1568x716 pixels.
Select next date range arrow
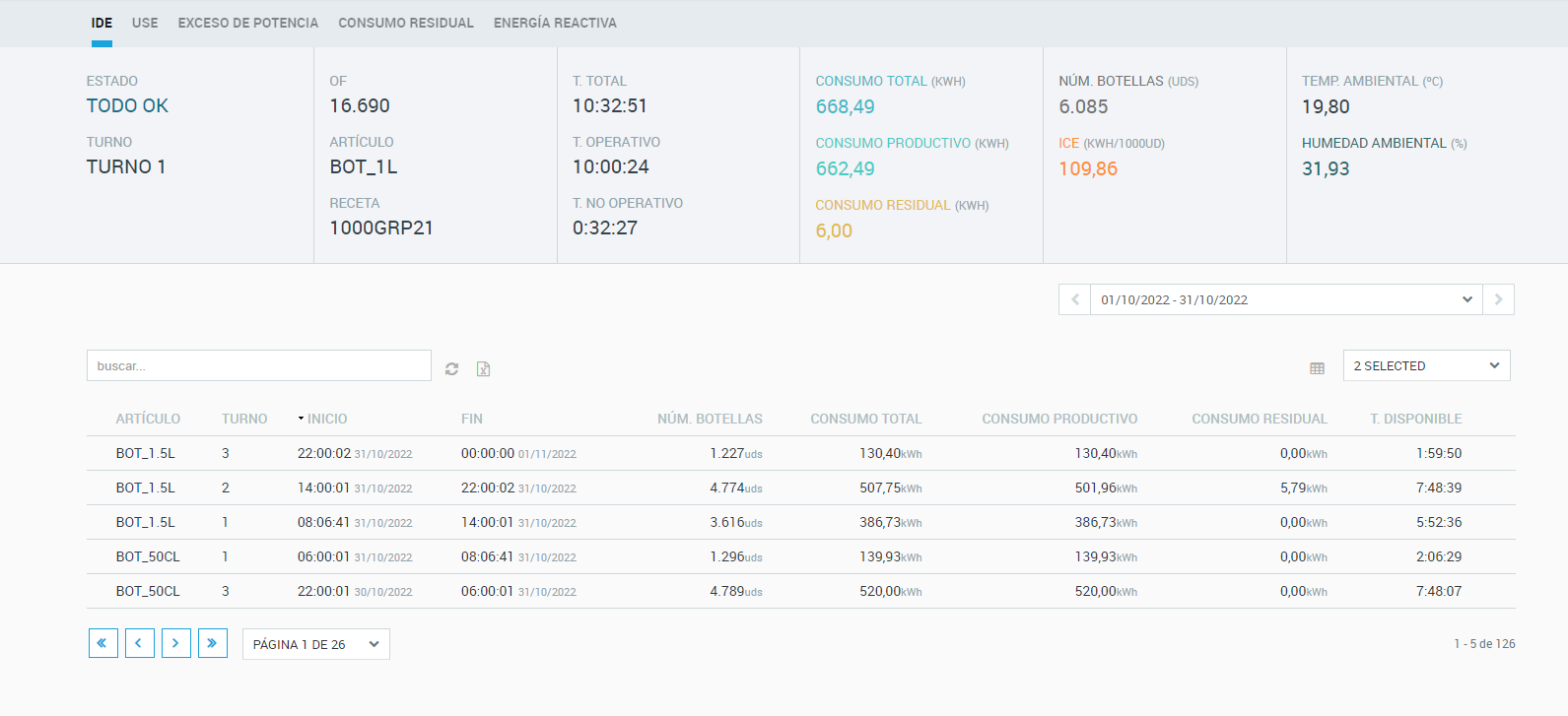pyautogui.click(x=1498, y=299)
